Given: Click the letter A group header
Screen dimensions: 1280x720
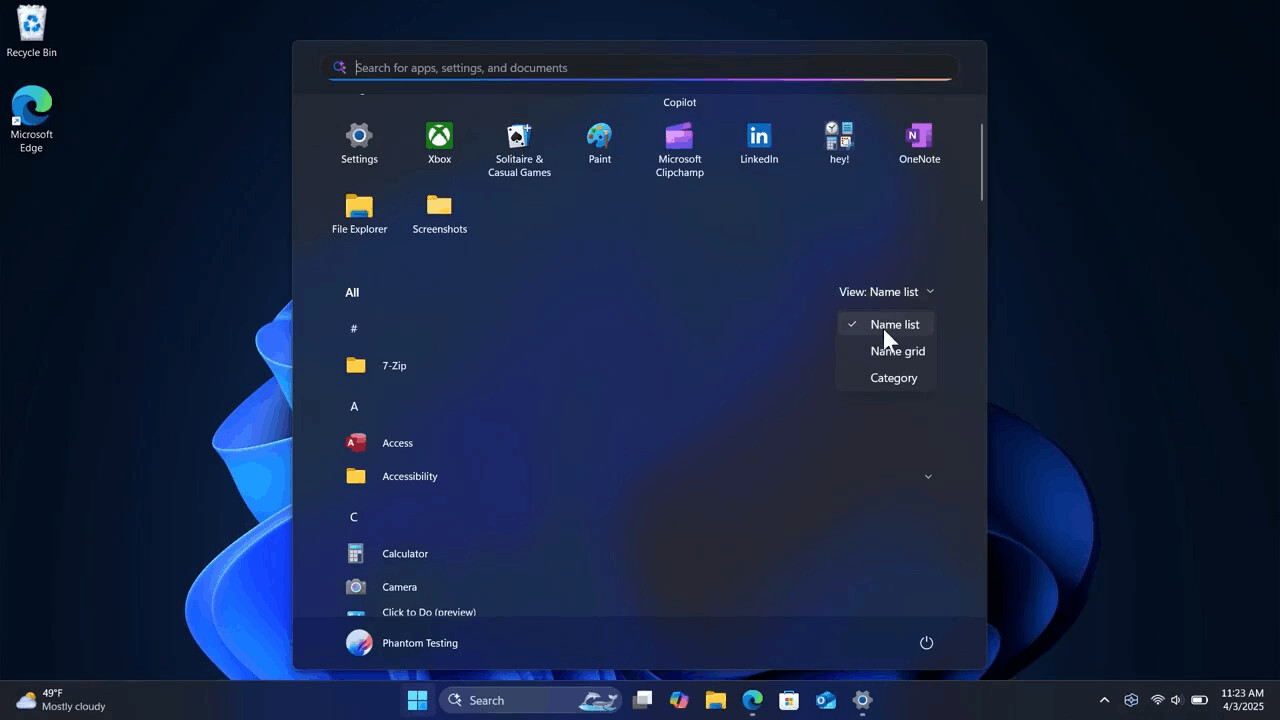Looking at the screenshot, I should pos(354,407).
